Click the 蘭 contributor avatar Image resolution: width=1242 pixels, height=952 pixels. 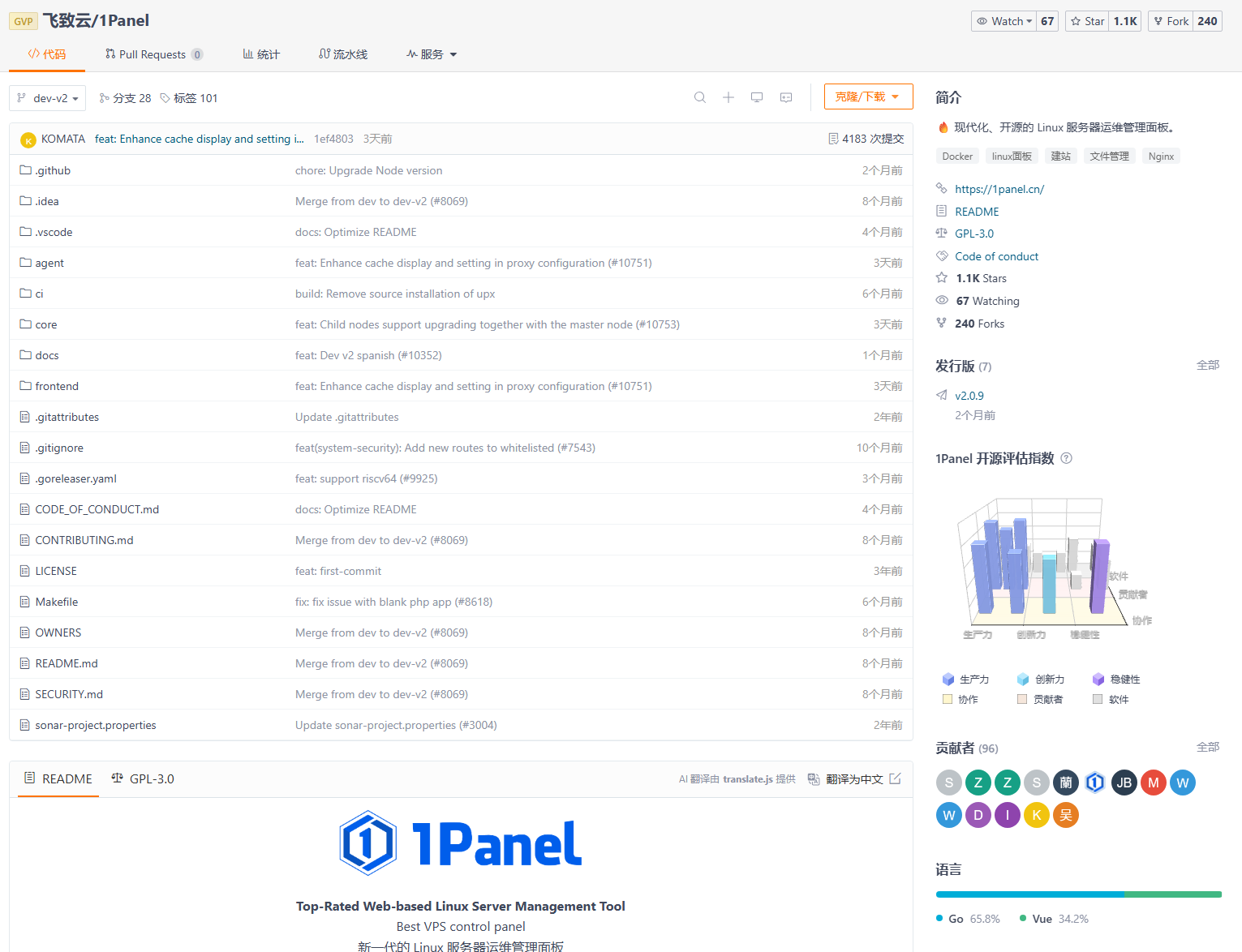[1066, 783]
